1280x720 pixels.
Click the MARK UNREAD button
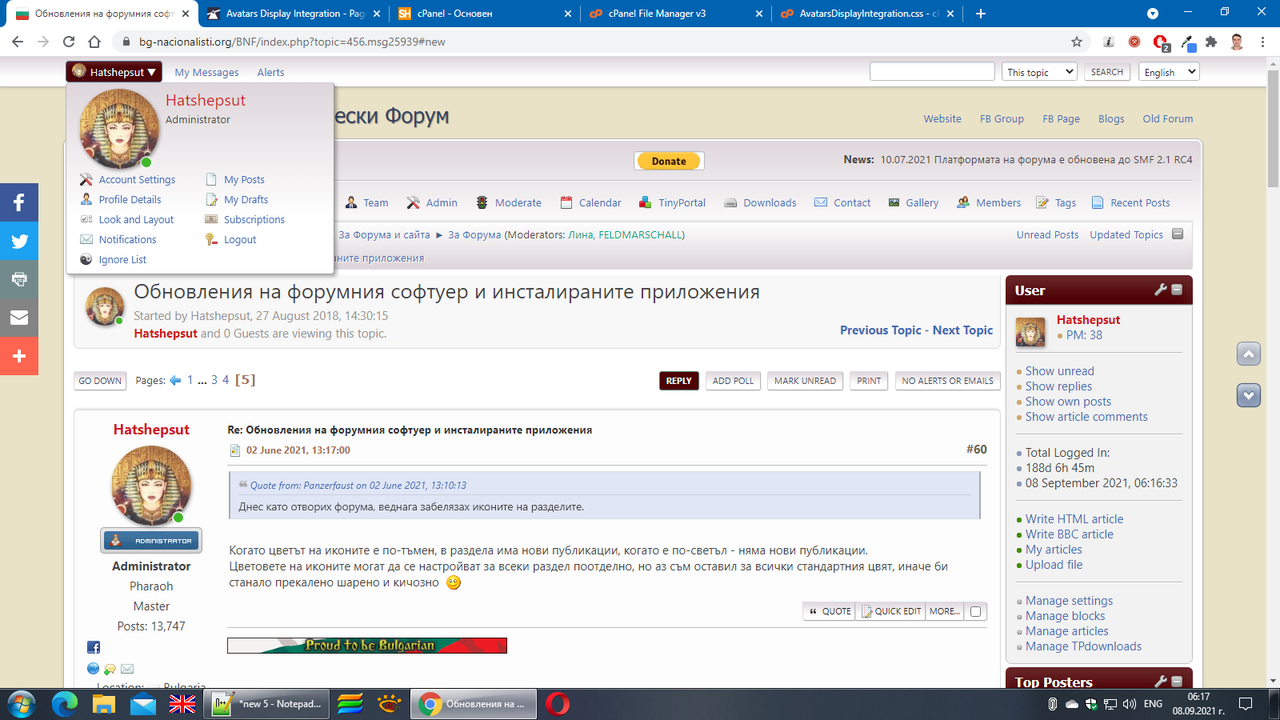(805, 381)
